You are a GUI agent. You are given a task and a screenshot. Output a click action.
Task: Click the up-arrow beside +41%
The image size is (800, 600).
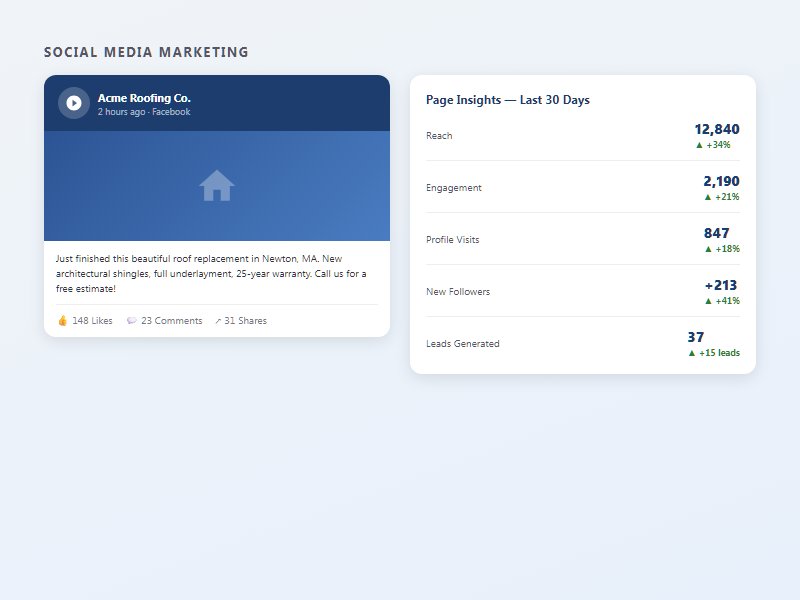(x=707, y=300)
